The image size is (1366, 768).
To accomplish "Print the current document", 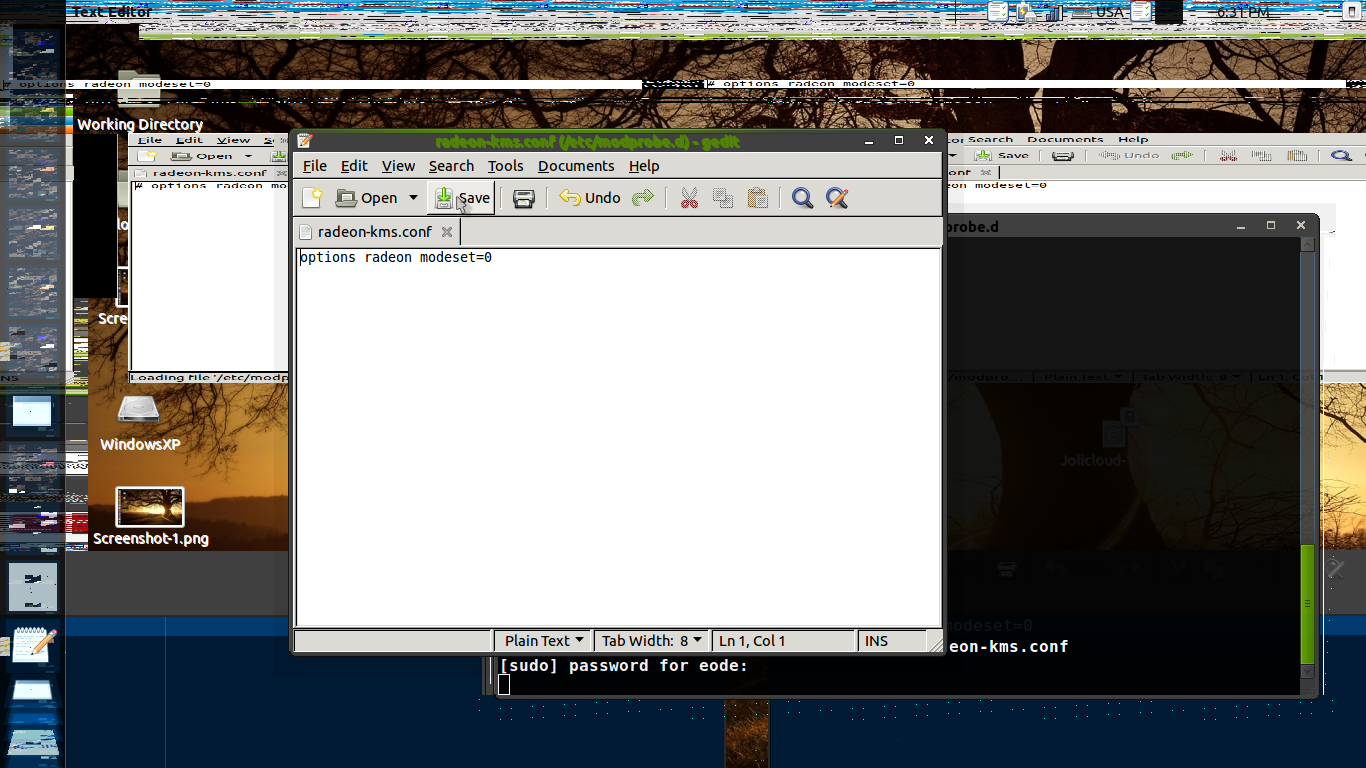I will [523, 198].
